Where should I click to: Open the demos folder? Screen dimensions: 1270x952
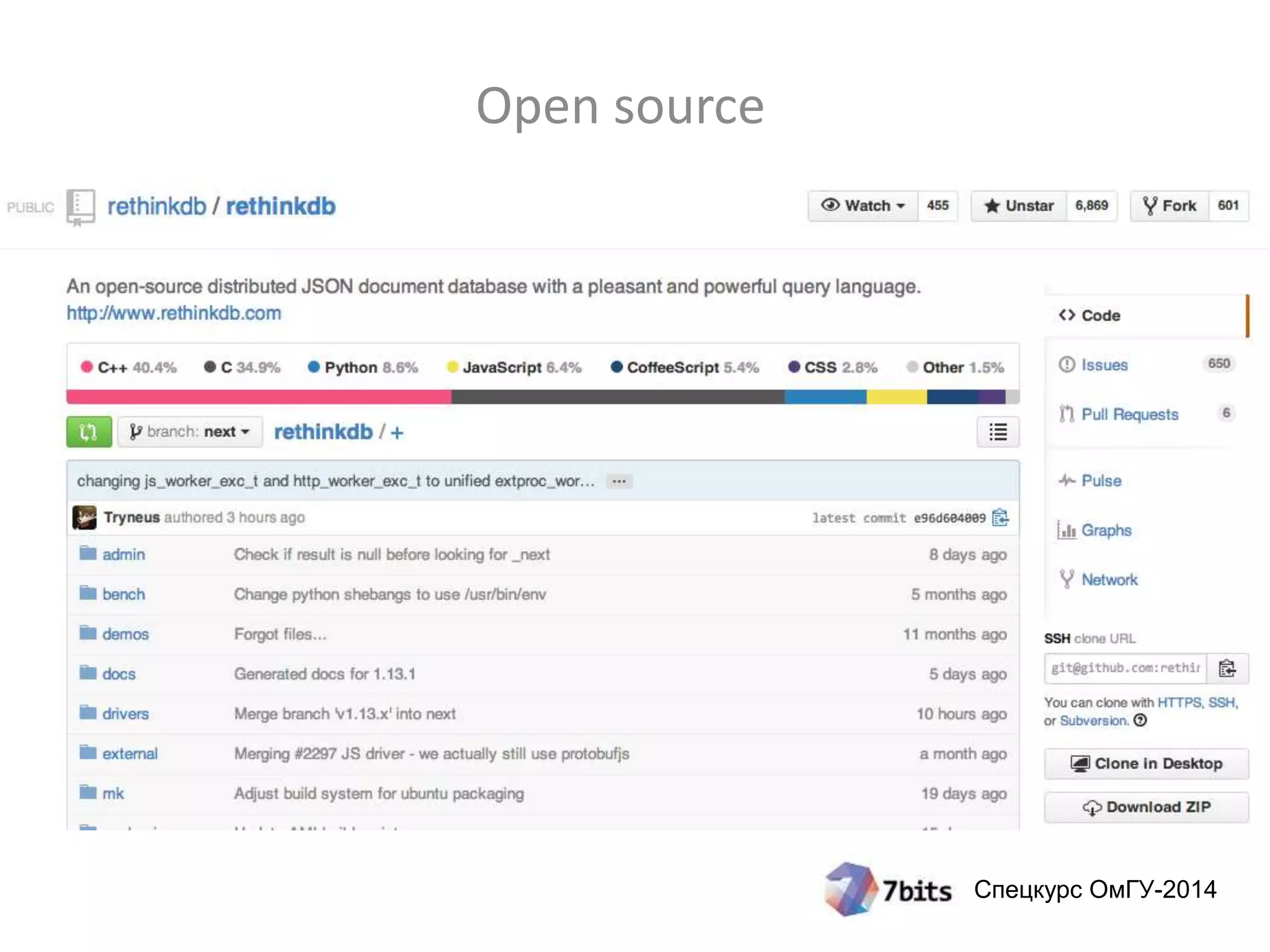tap(125, 634)
